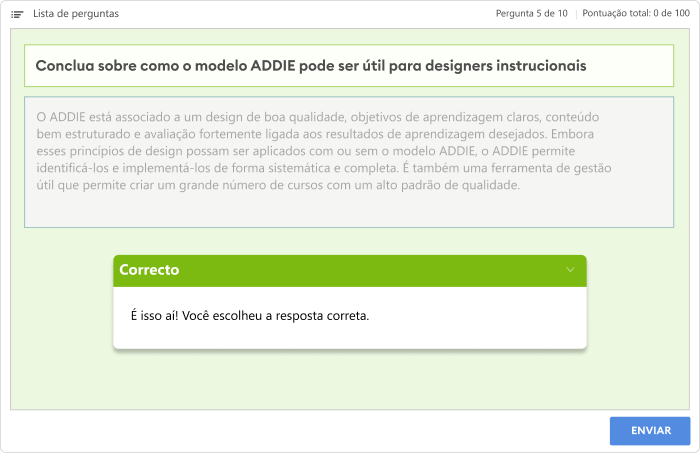Collapse the Correcto feedback chevron
Screen dimensions: 700x453
pos(570,270)
